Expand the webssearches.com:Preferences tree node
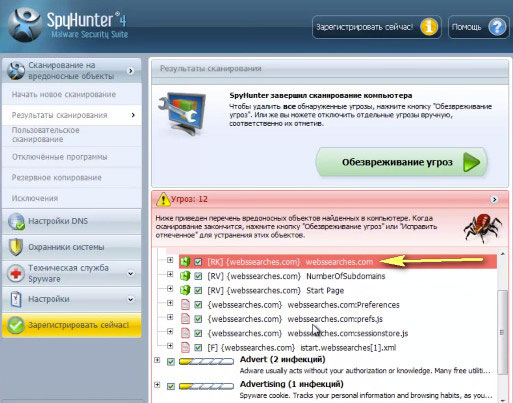This screenshot has width=513, height=403. [x=170, y=303]
